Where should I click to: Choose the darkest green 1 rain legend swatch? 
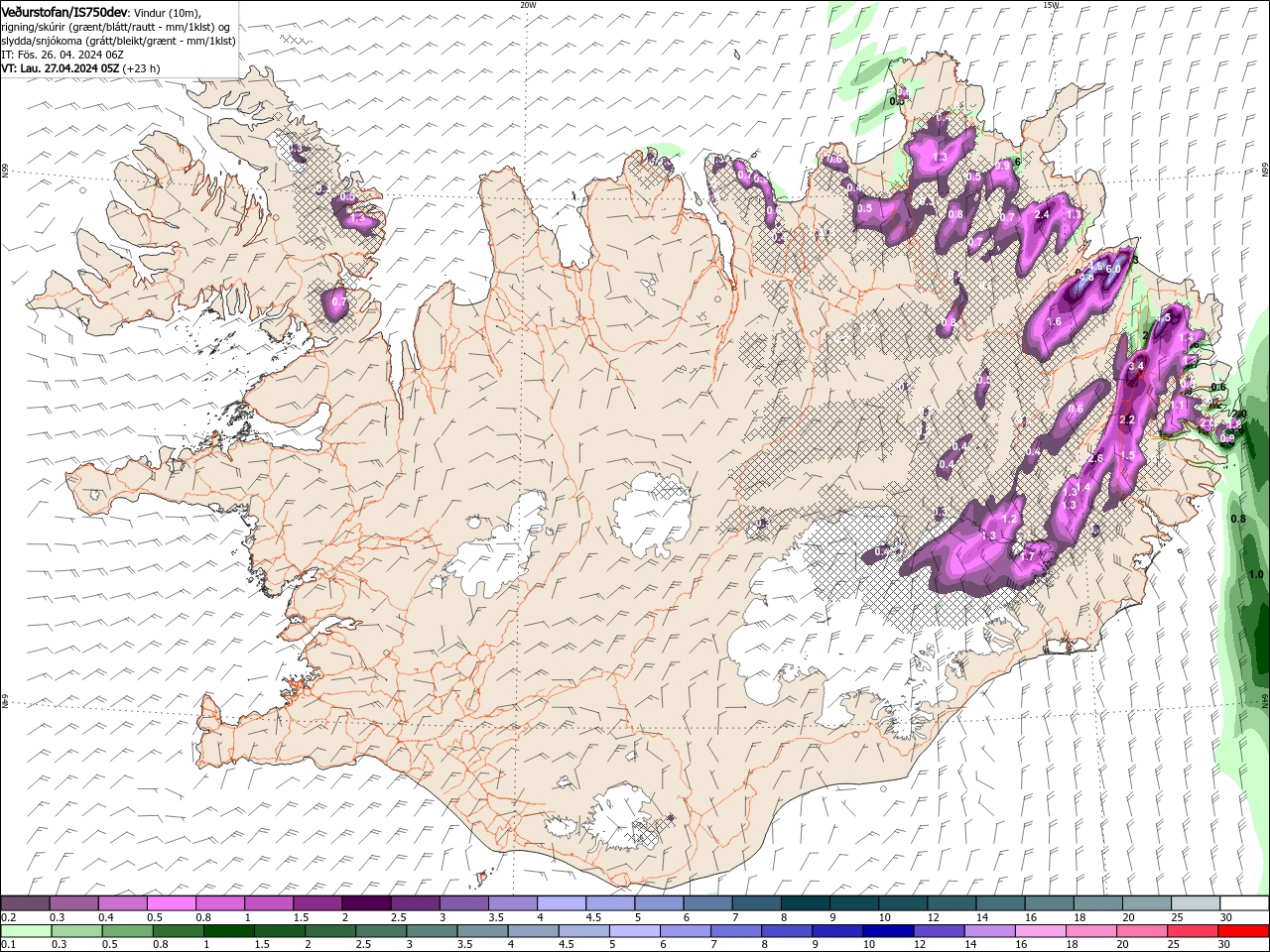click(x=228, y=931)
